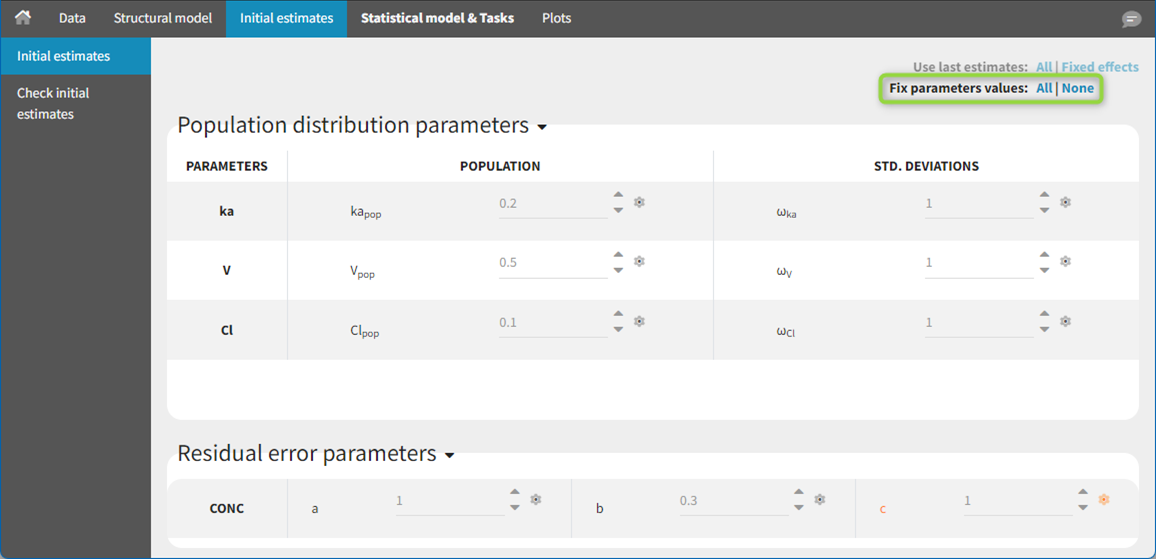This screenshot has height=559, width=1156.
Task: Open the comments speech bubble icon
Action: (1131, 19)
